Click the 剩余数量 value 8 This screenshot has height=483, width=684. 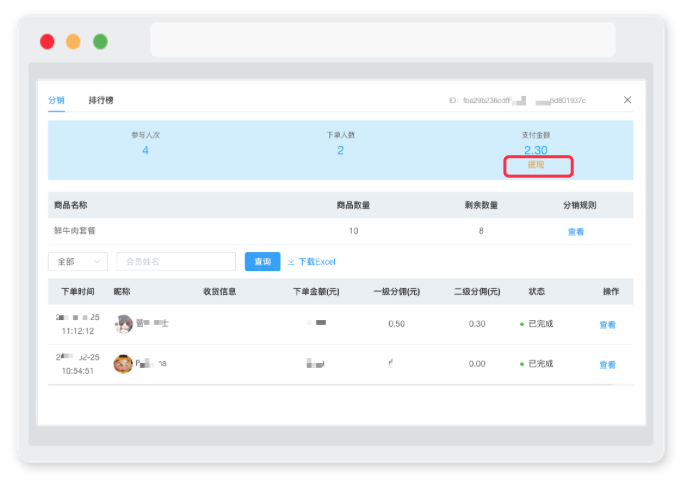[x=481, y=231]
